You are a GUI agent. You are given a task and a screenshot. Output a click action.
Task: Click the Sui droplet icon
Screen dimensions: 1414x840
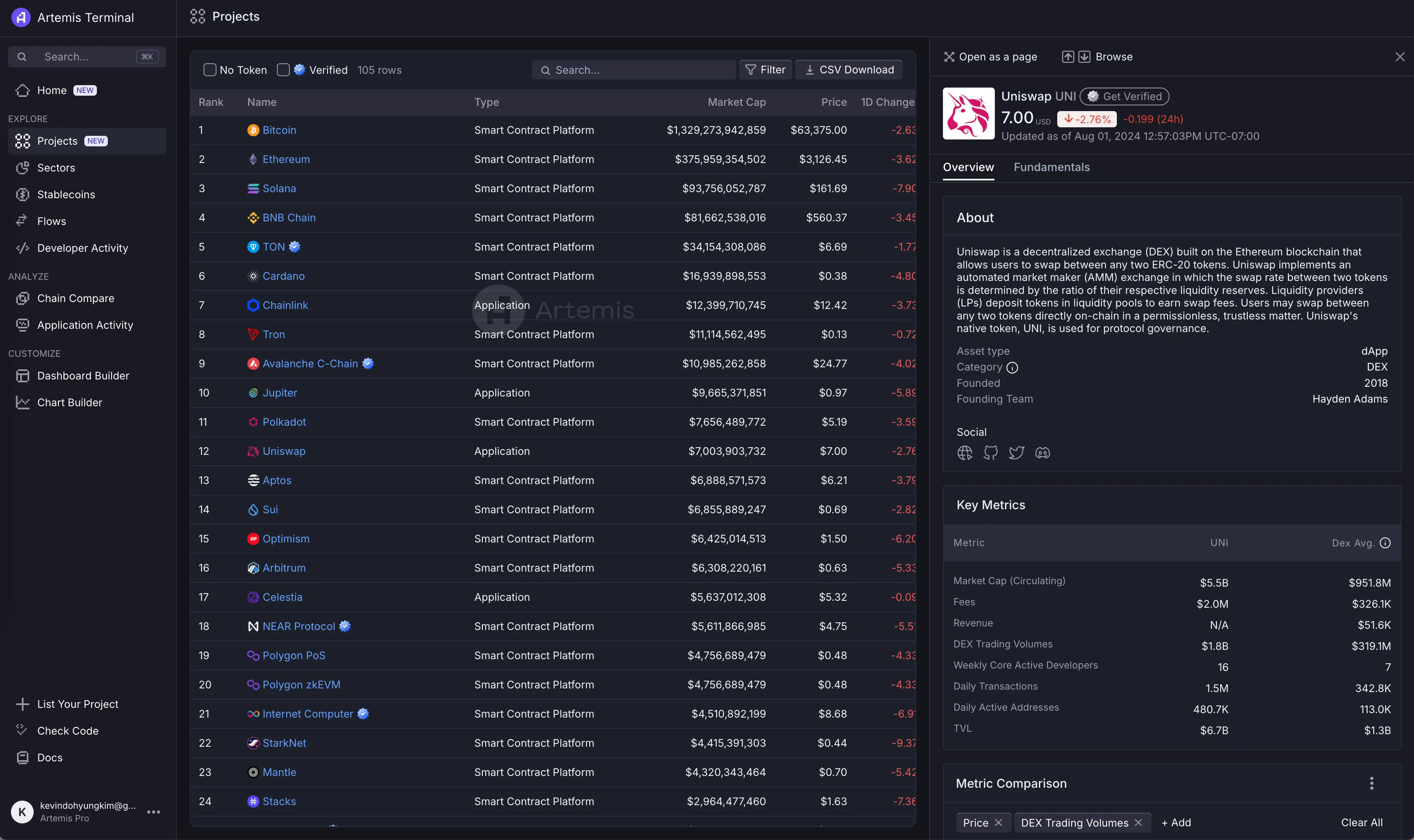(x=253, y=510)
